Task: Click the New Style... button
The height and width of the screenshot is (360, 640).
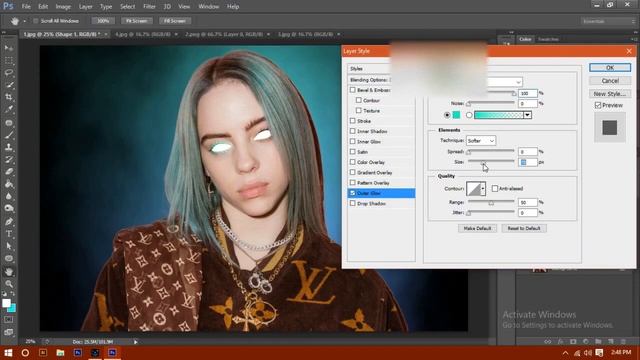Action: coord(610,94)
